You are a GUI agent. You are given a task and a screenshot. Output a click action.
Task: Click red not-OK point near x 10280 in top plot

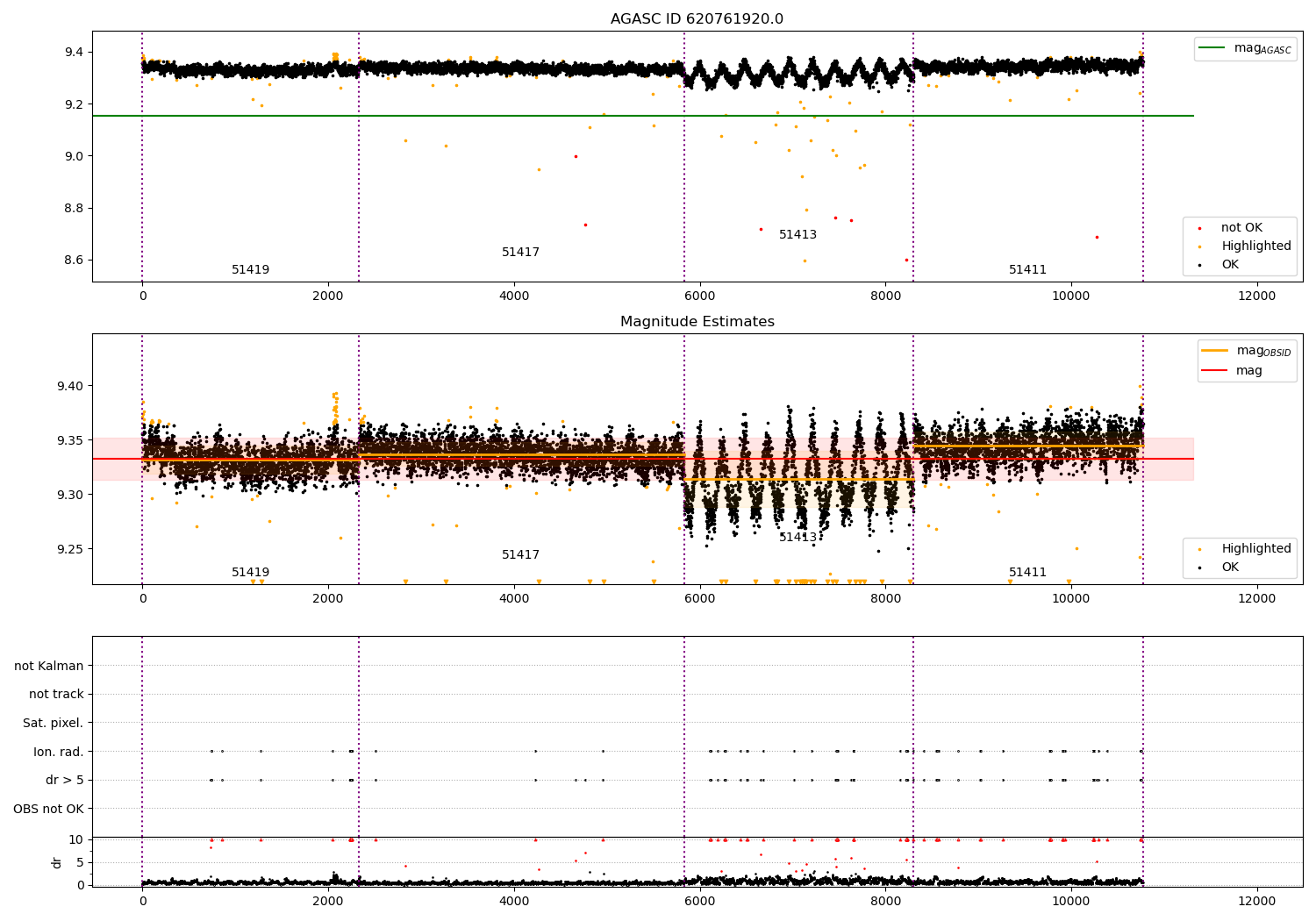click(1097, 237)
